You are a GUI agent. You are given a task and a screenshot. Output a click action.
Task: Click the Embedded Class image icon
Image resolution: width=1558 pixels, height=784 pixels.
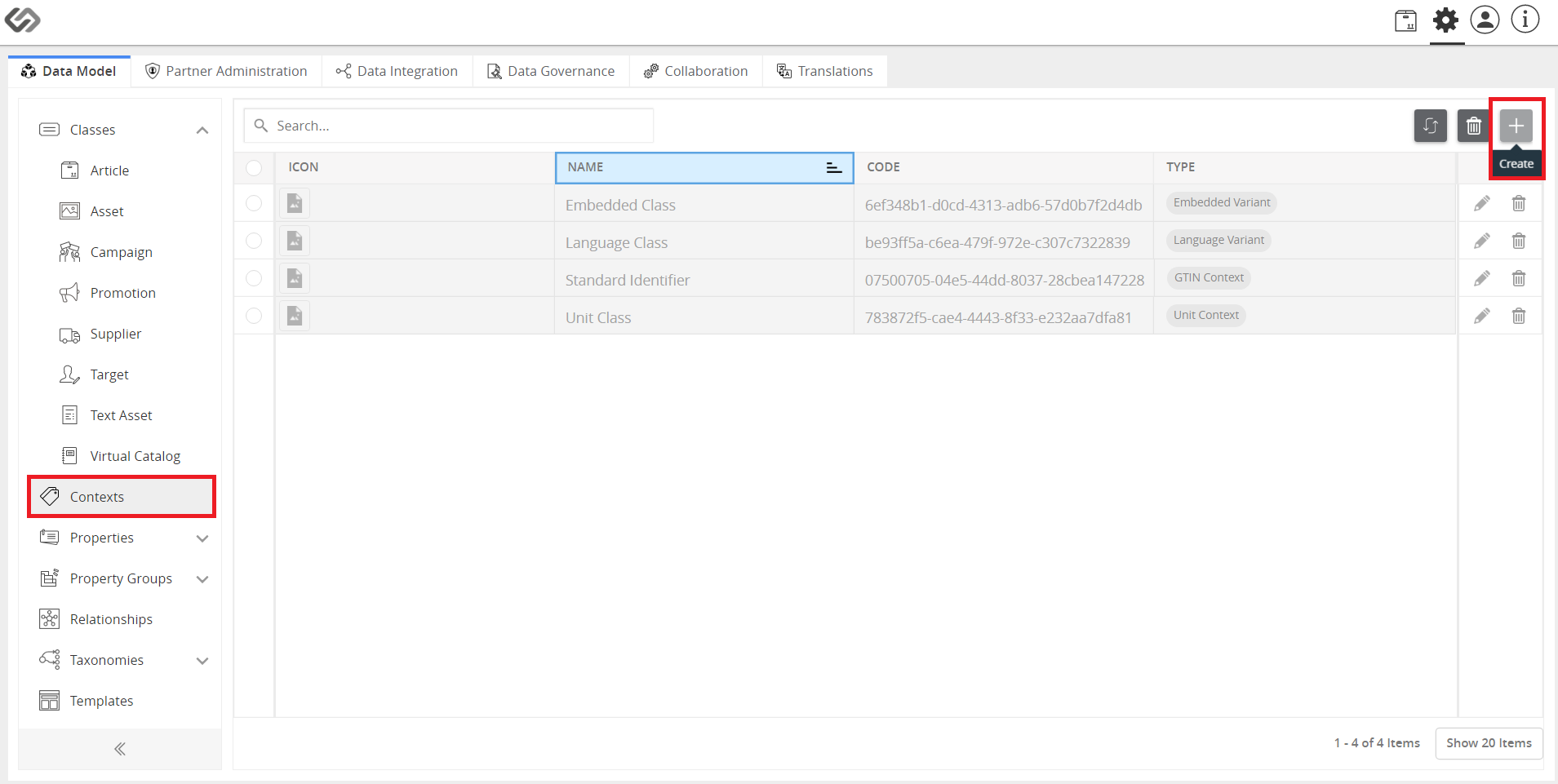295,203
